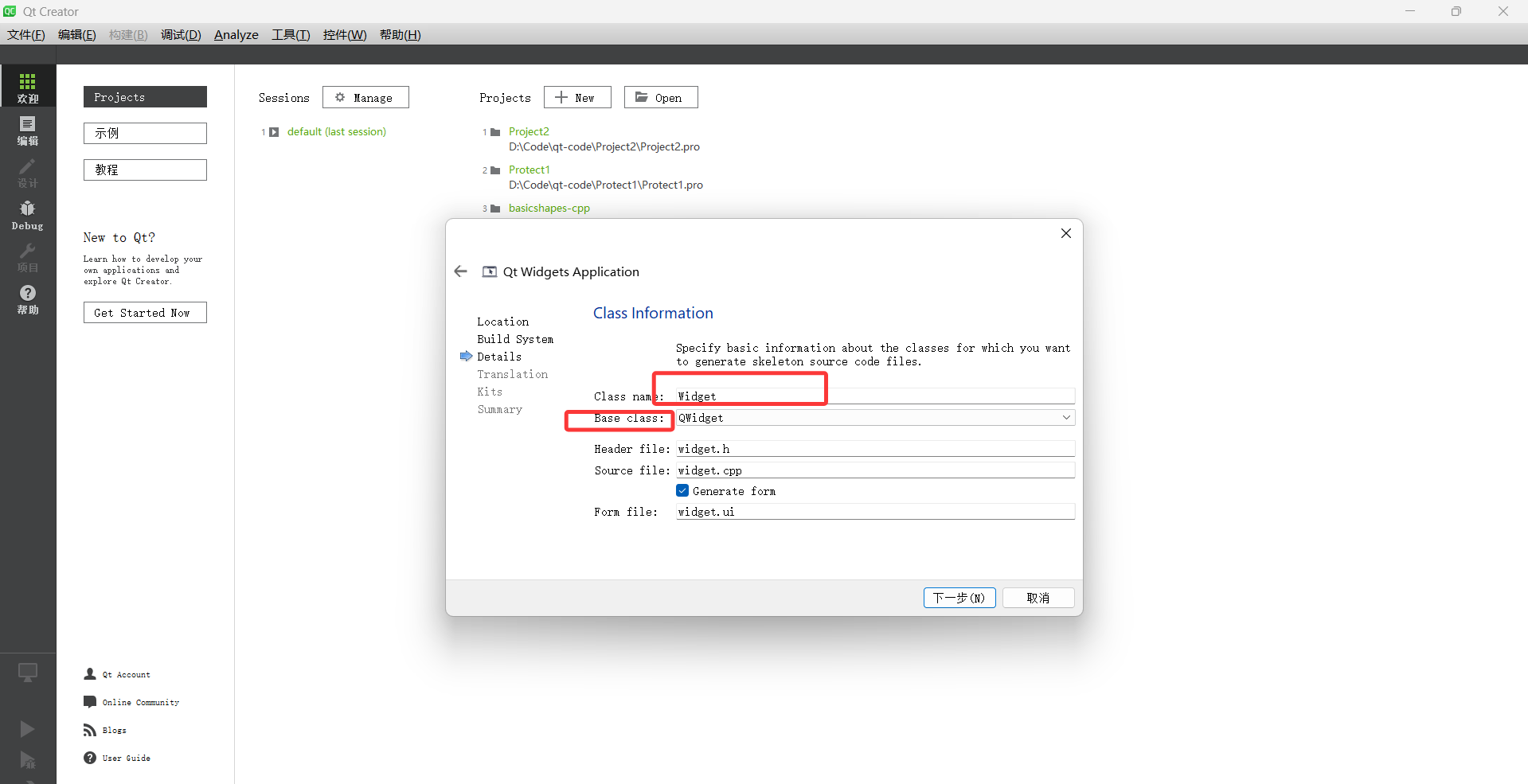
Task: Click the New project button
Action: [x=577, y=97]
